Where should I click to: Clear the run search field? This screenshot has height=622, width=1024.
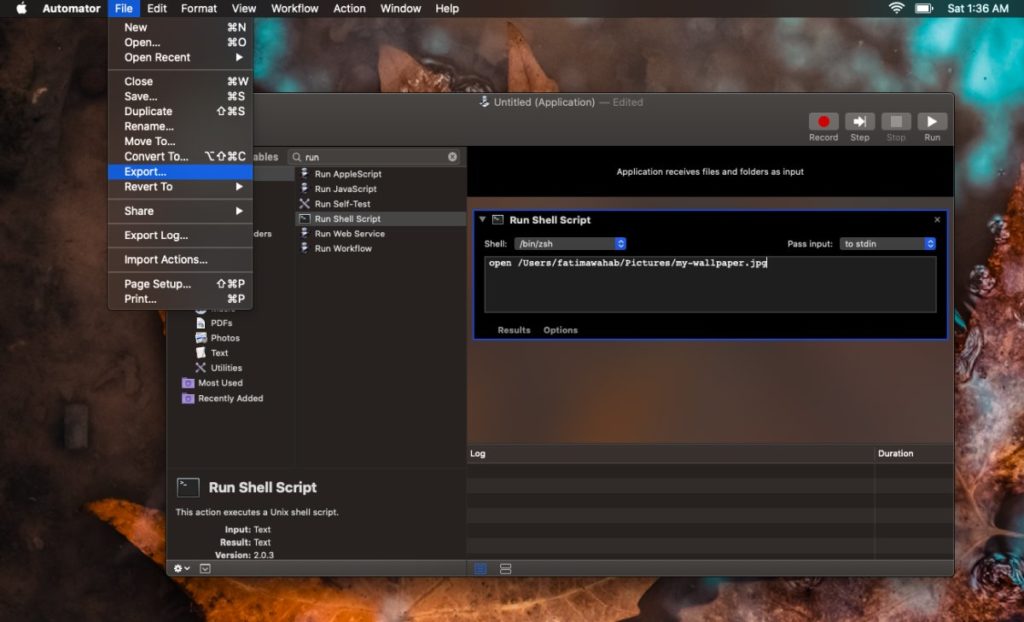coord(452,156)
